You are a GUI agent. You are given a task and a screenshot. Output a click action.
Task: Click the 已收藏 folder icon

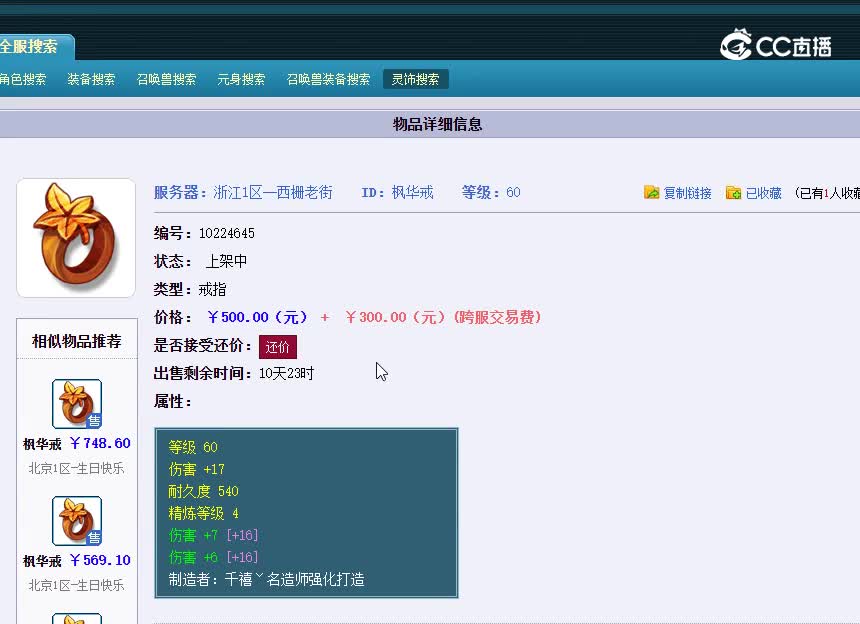tap(733, 192)
